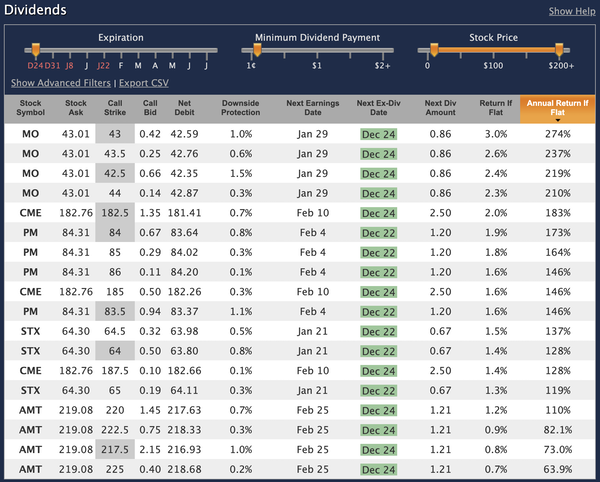The height and width of the screenshot is (482, 600).
Task: Click net debit 64.11 for STX
Action: pyautogui.click(x=184, y=391)
